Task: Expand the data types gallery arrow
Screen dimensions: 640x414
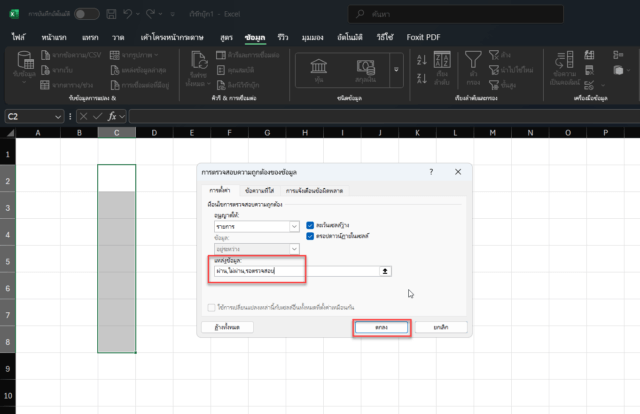Action: point(396,69)
